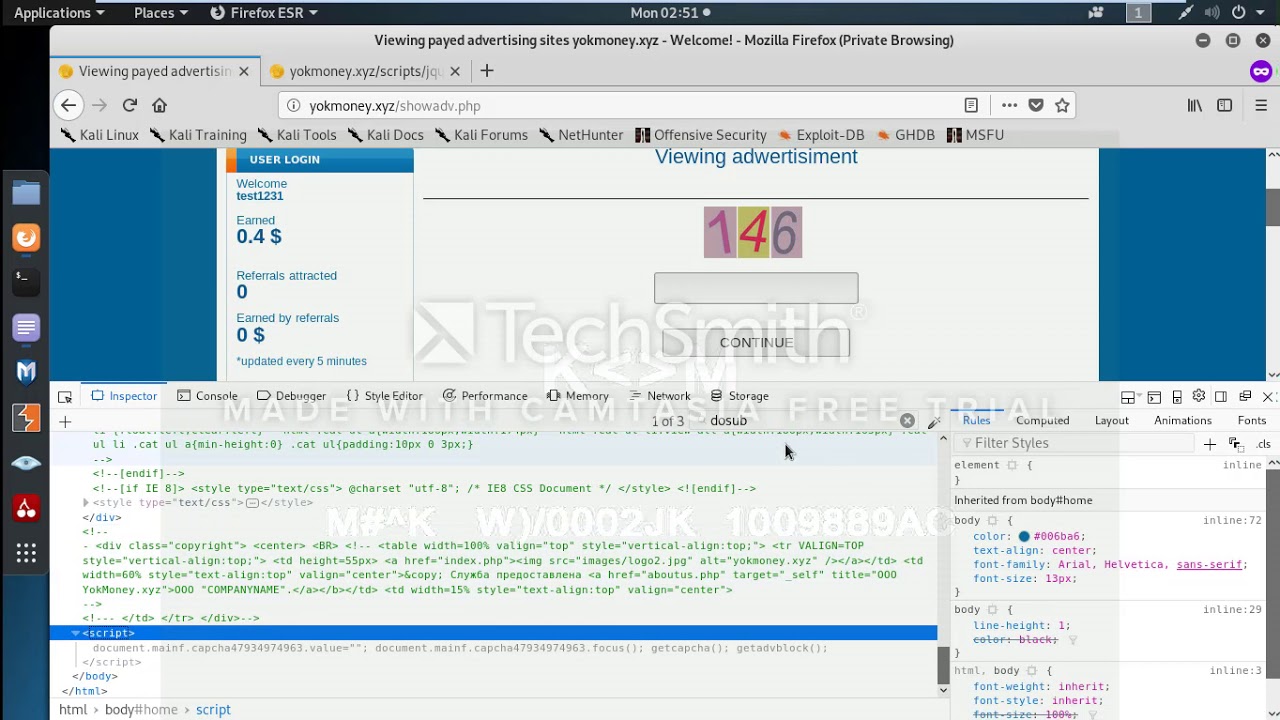Open Firefox ESR app menu in top bar
Screen dimensions: 1280x720
coord(264,13)
